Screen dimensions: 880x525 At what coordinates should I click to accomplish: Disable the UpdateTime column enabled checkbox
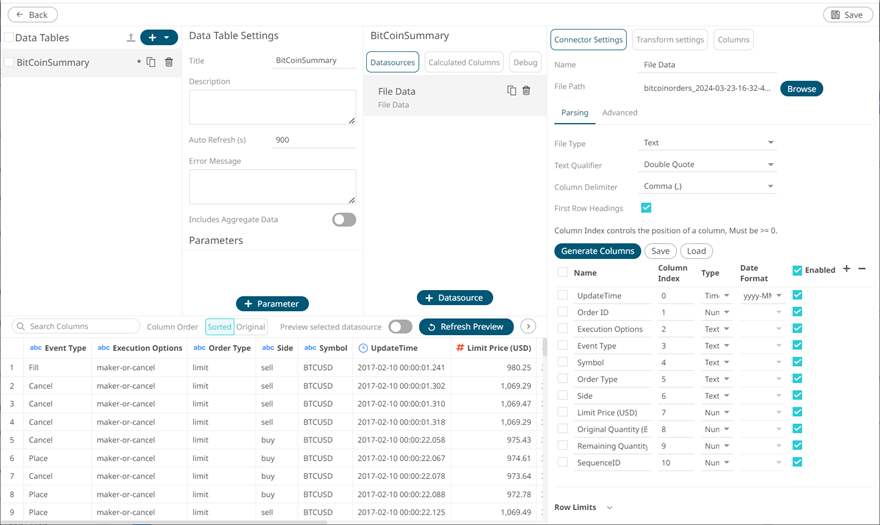(x=797, y=296)
